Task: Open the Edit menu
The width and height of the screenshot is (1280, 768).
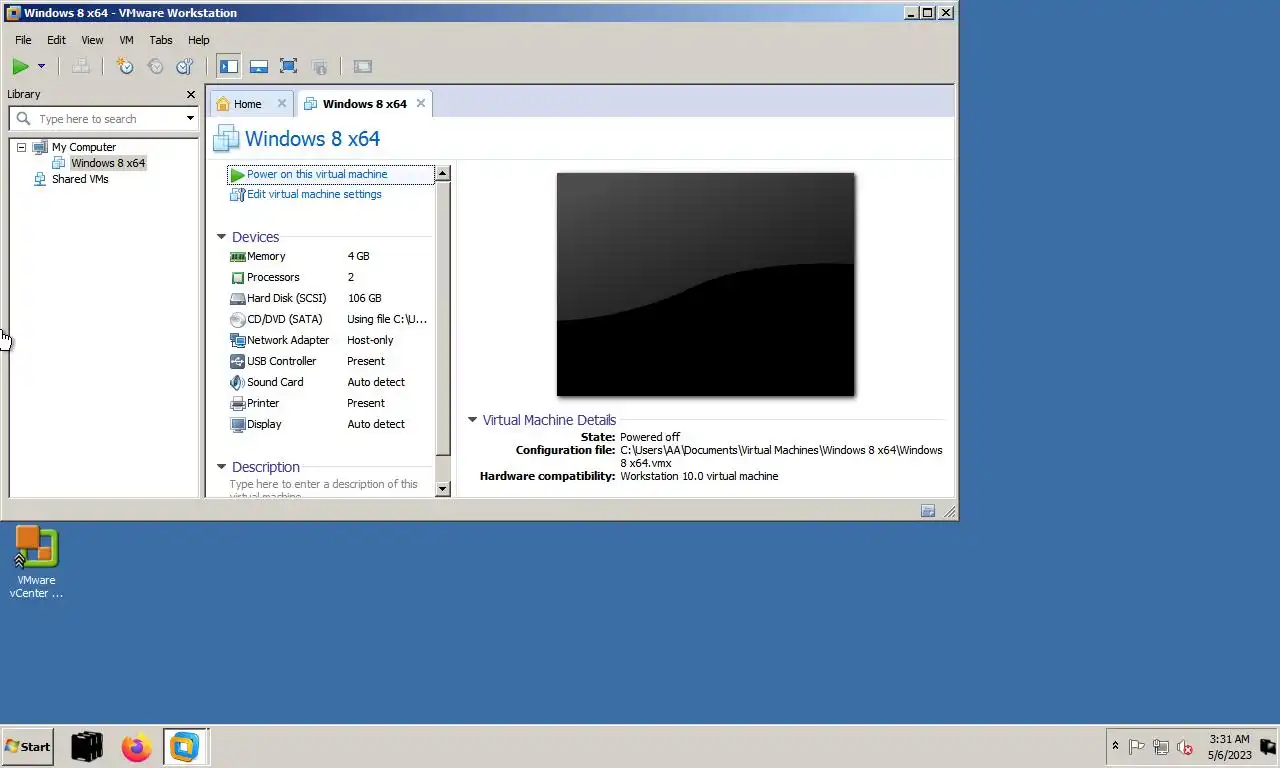Action: (x=56, y=40)
